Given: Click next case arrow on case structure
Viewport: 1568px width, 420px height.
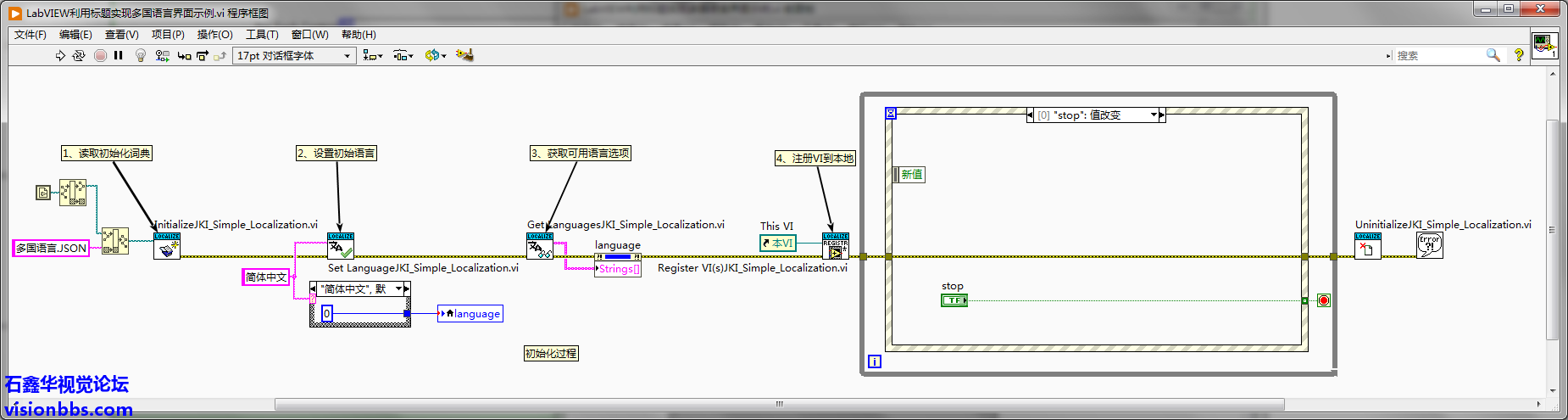Looking at the screenshot, I should (x=407, y=289).
